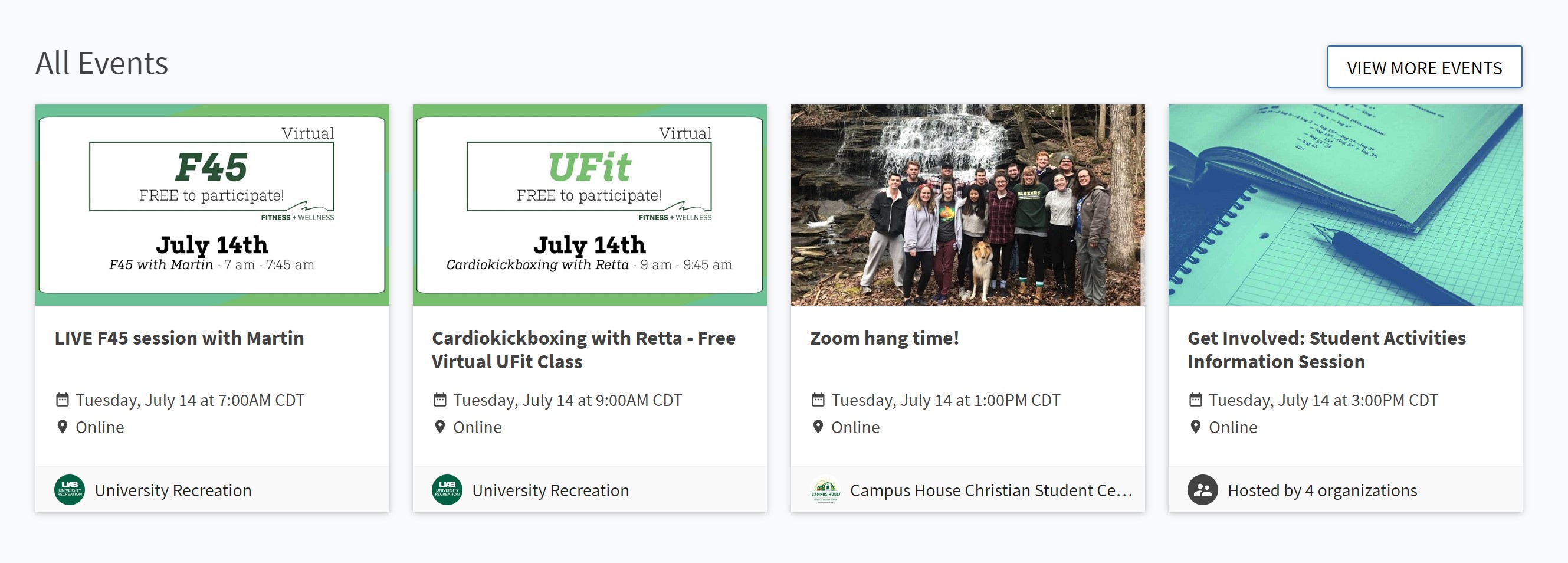The height and width of the screenshot is (563, 1568).
Task: Click calendar icon on Get Involved card
Action: [x=1196, y=400]
